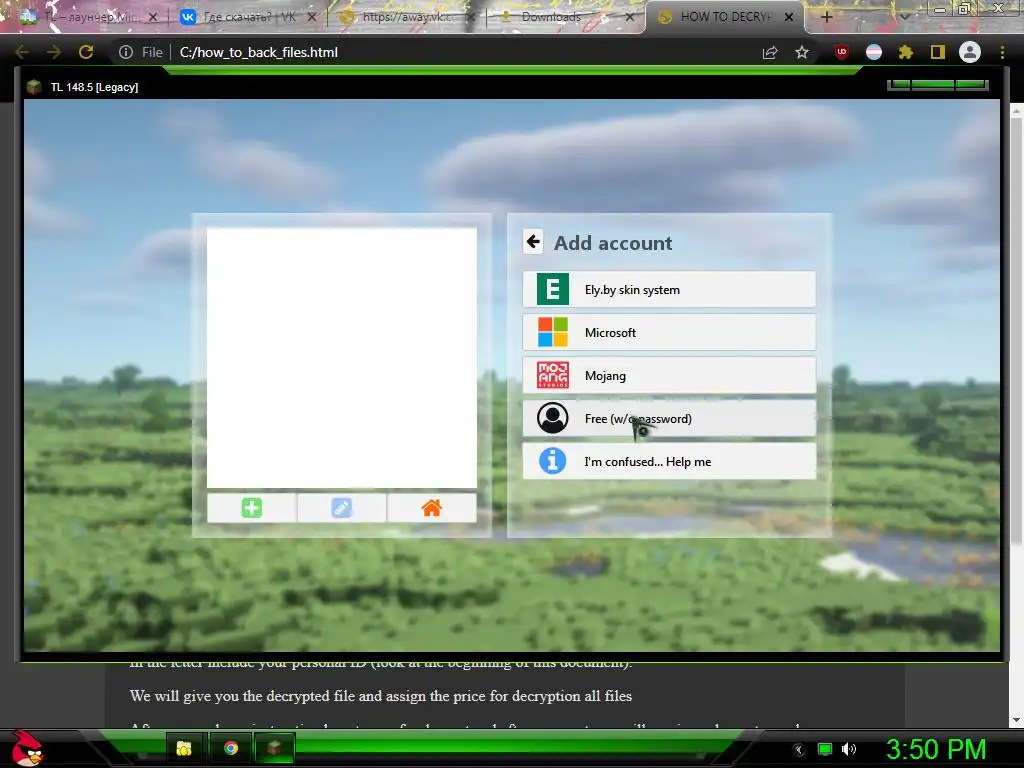1024x768 pixels.
Task: Click the Microsoft four-square logo
Action: click(x=552, y=332)
